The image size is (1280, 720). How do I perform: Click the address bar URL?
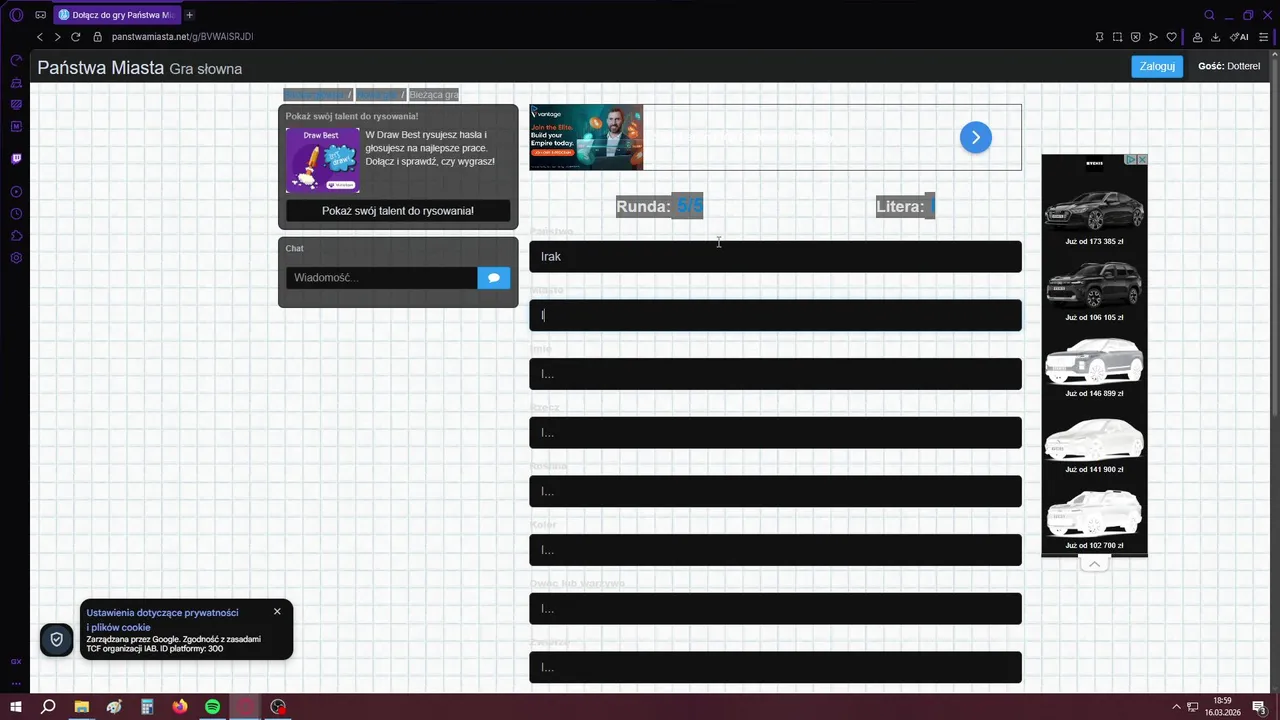click(182, 37)
